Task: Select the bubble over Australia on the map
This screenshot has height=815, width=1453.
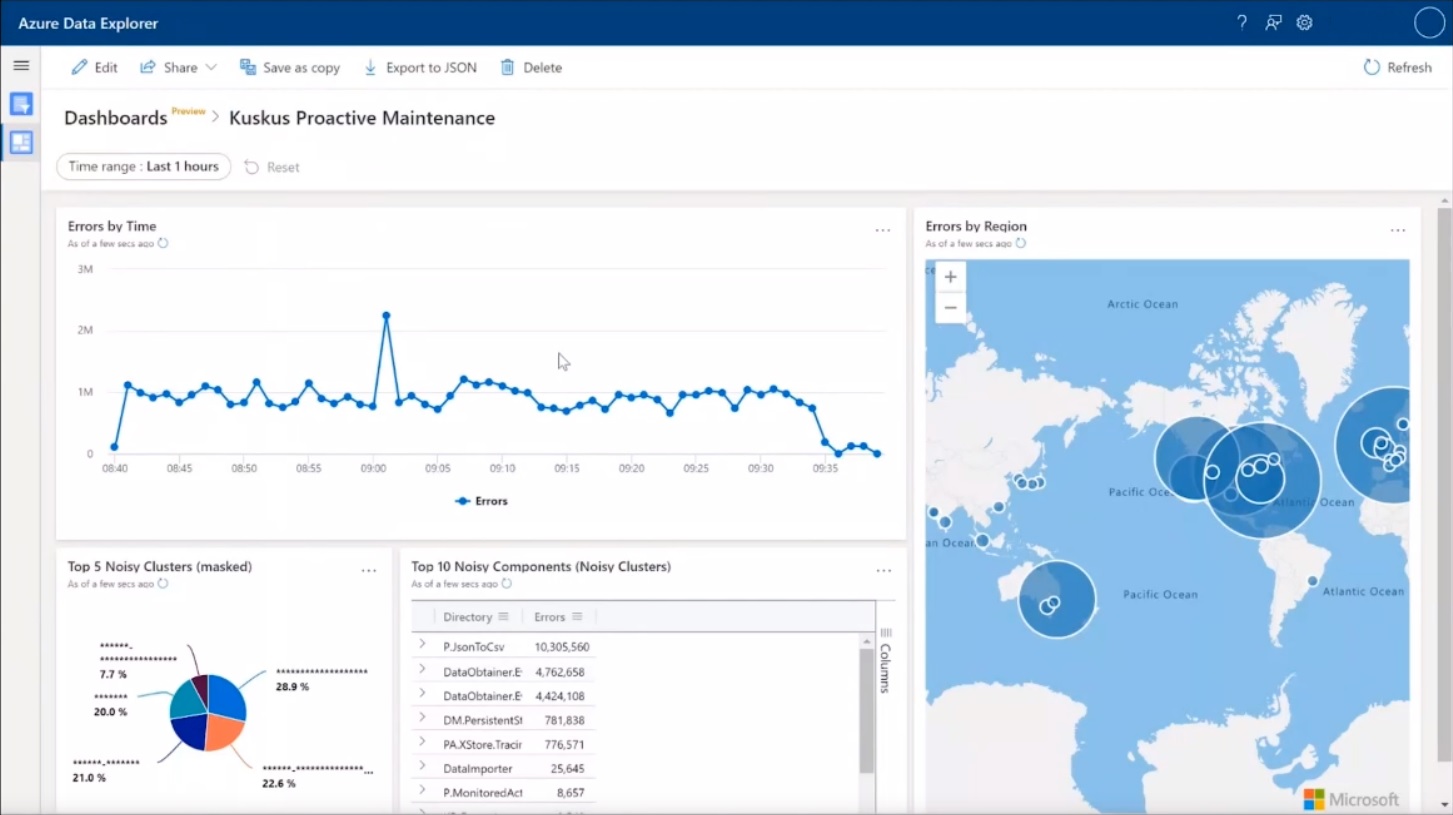Action: [1057, 599]
